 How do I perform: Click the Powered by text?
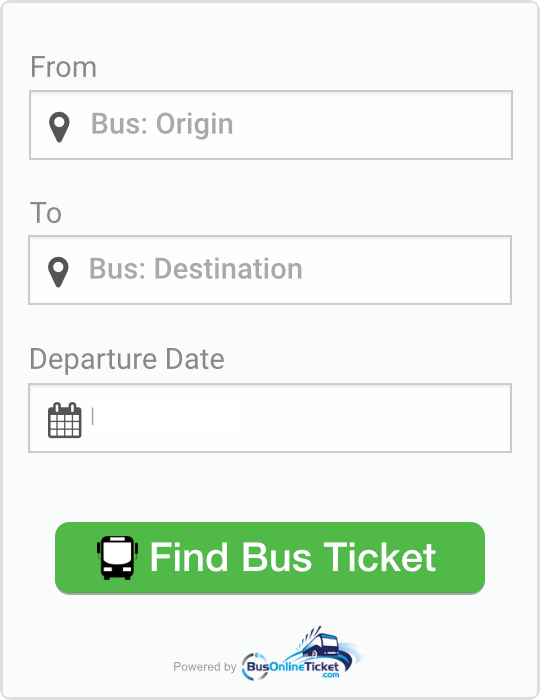click(204, 667)
